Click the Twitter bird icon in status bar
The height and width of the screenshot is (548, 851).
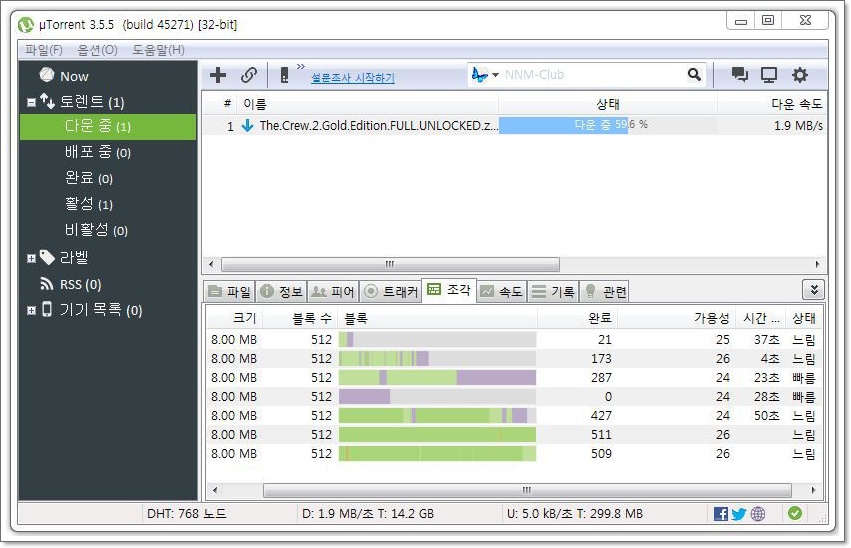(739, 513)
